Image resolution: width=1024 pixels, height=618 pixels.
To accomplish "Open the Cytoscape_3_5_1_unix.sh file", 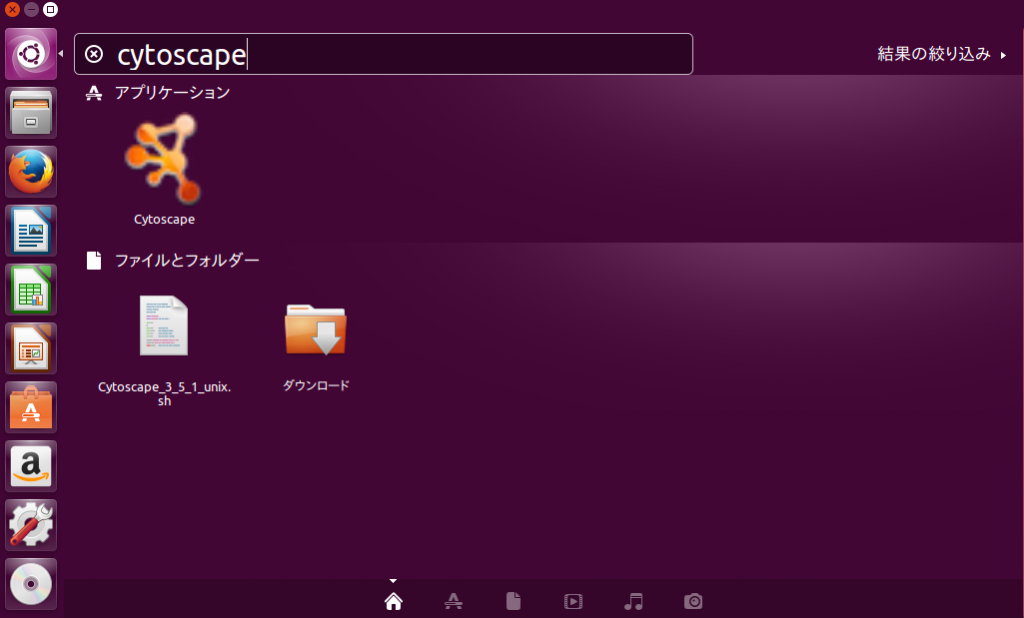I will click(163, 325).
